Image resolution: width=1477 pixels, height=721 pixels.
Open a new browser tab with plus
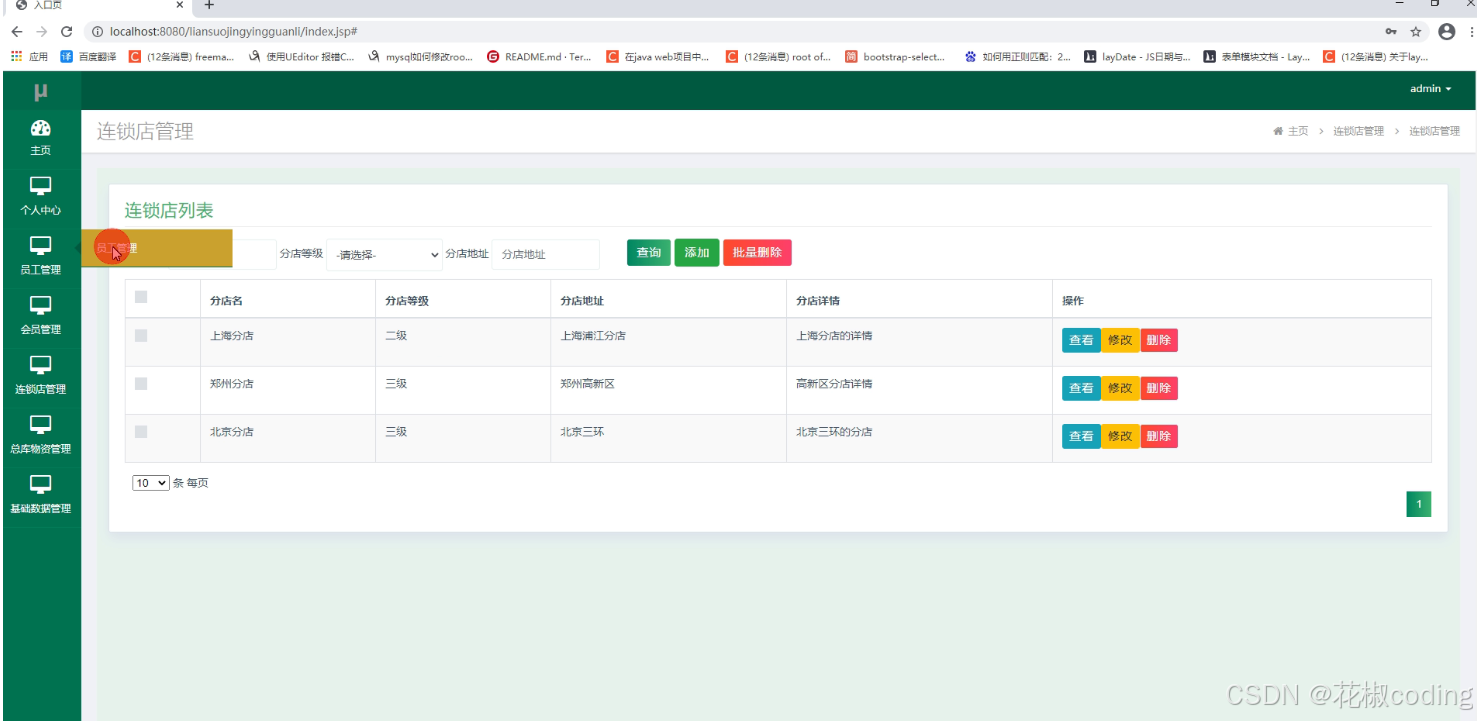(x=209, y=5)
